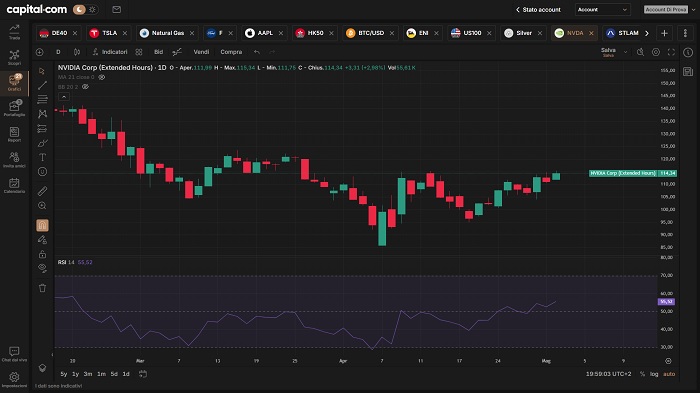
Task: Open the info panel icon
Action: pos(688,52)
